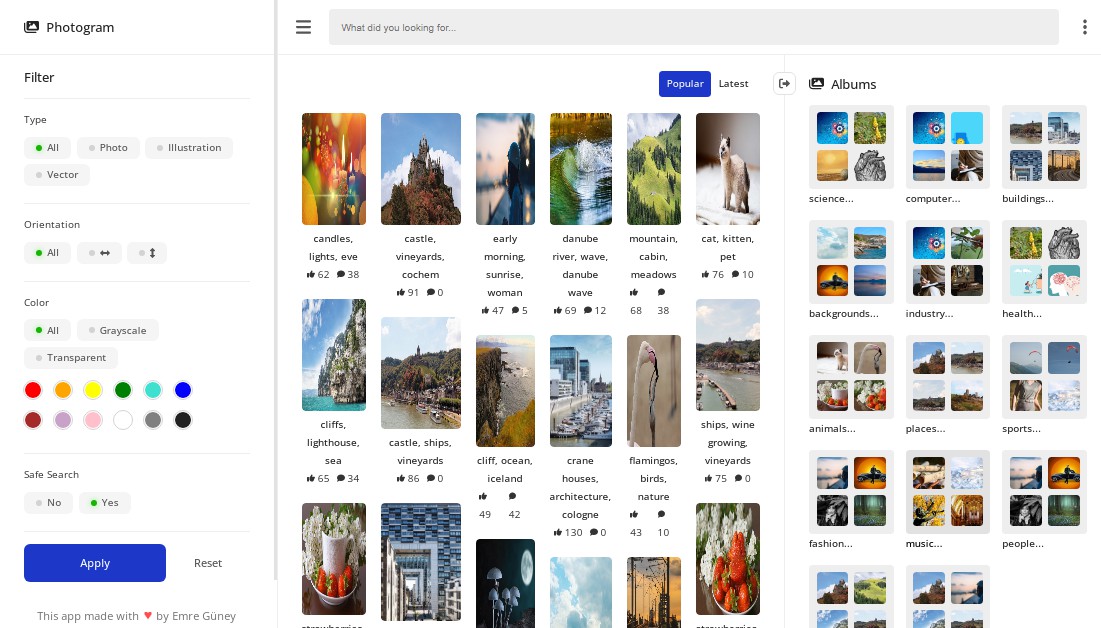Pick the Vector type filter

point(57,175)
